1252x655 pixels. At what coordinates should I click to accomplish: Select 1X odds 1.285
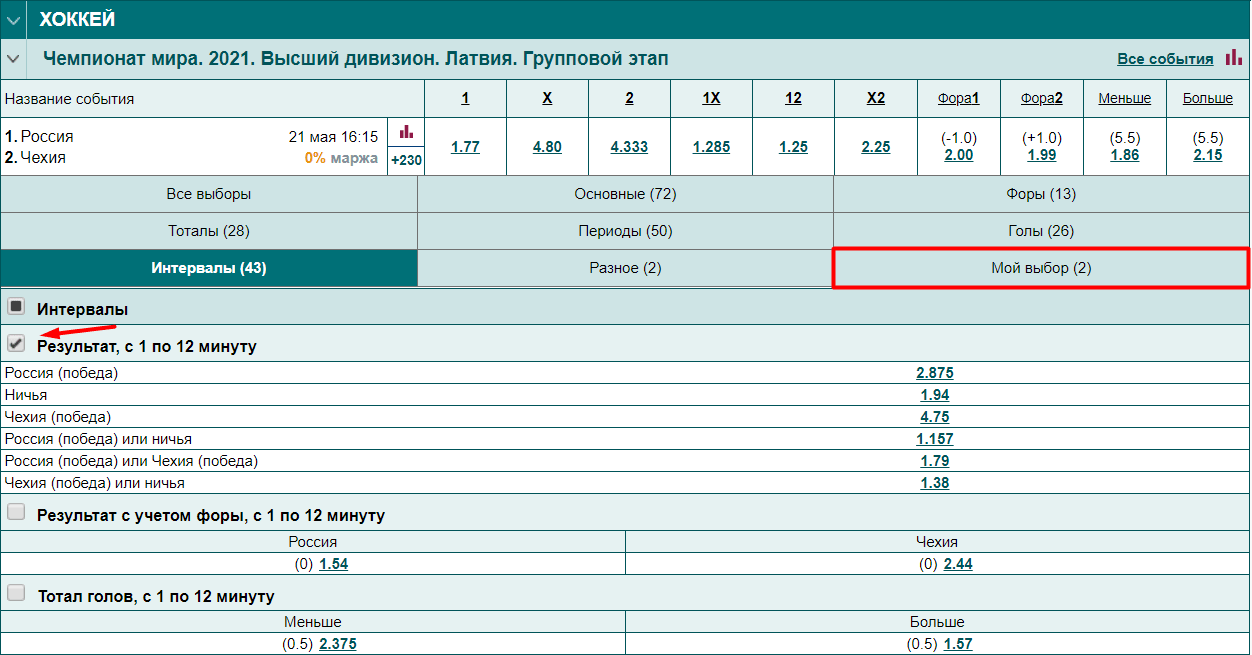711,147
